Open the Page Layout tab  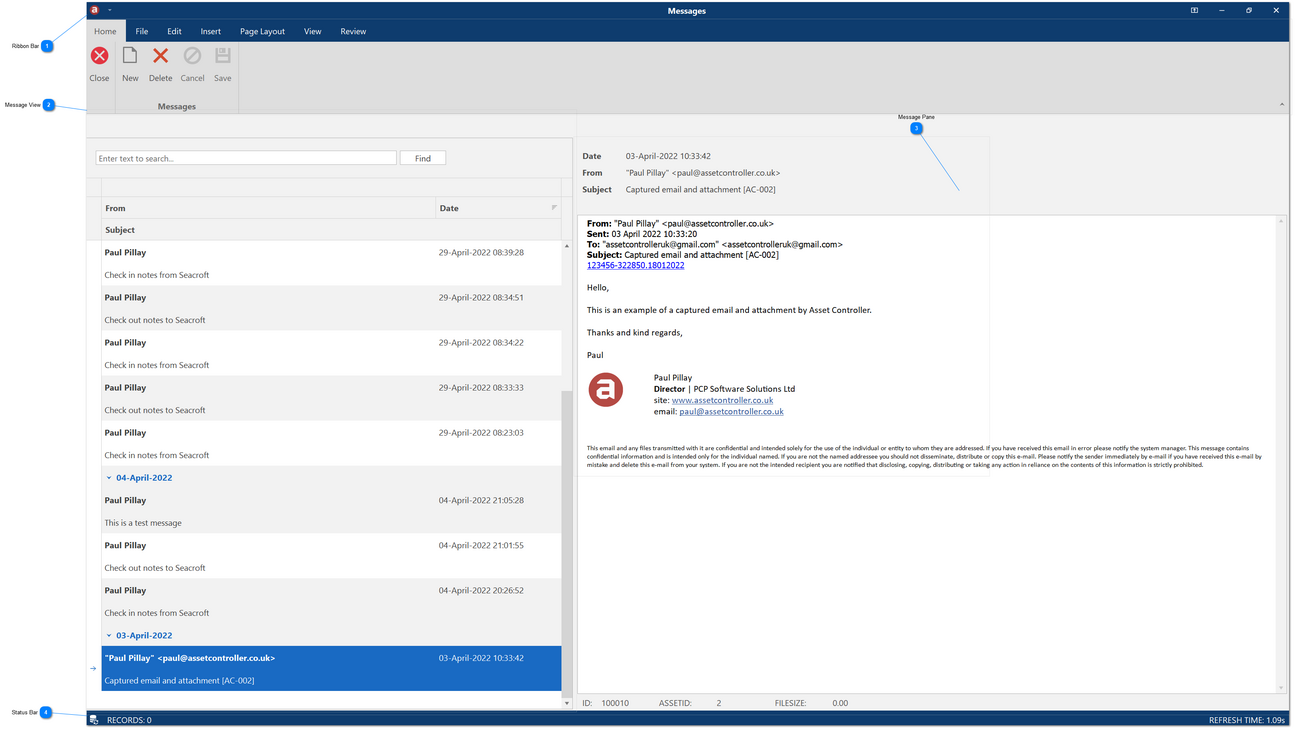pyautogui.click(x=262, y=31)
